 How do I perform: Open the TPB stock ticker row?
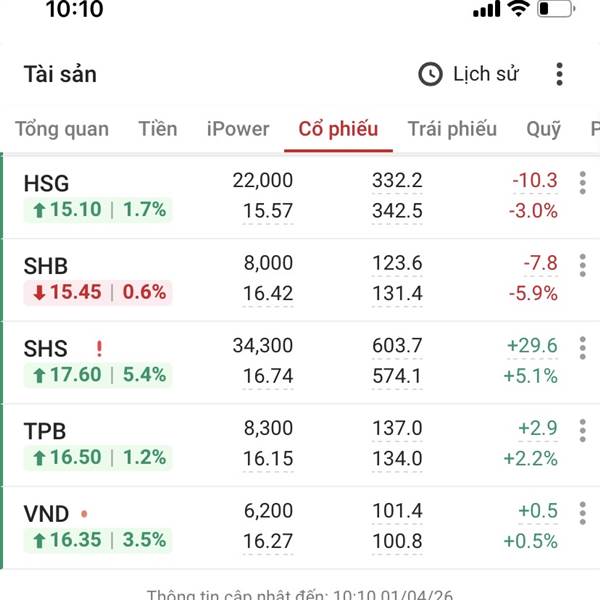click(45, 431)
